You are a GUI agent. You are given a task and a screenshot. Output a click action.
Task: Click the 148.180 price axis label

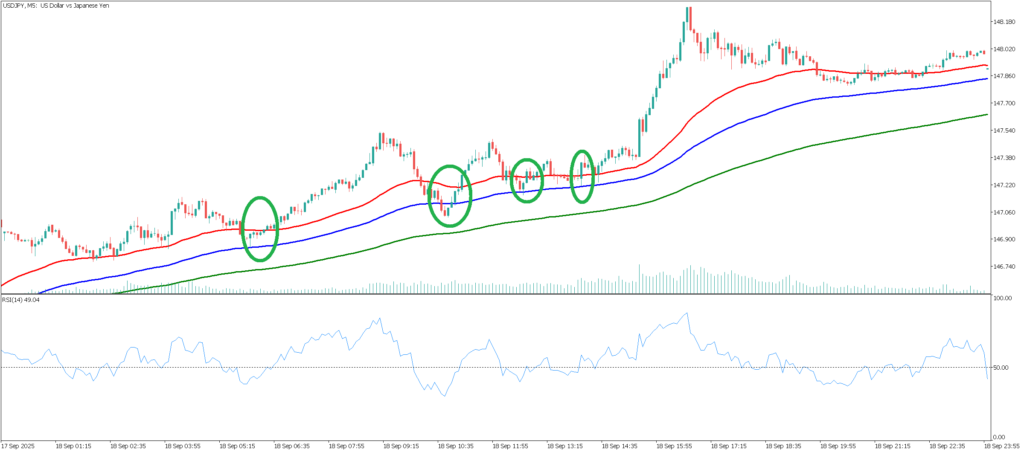pyautogui.click(x=1005, y=21)
